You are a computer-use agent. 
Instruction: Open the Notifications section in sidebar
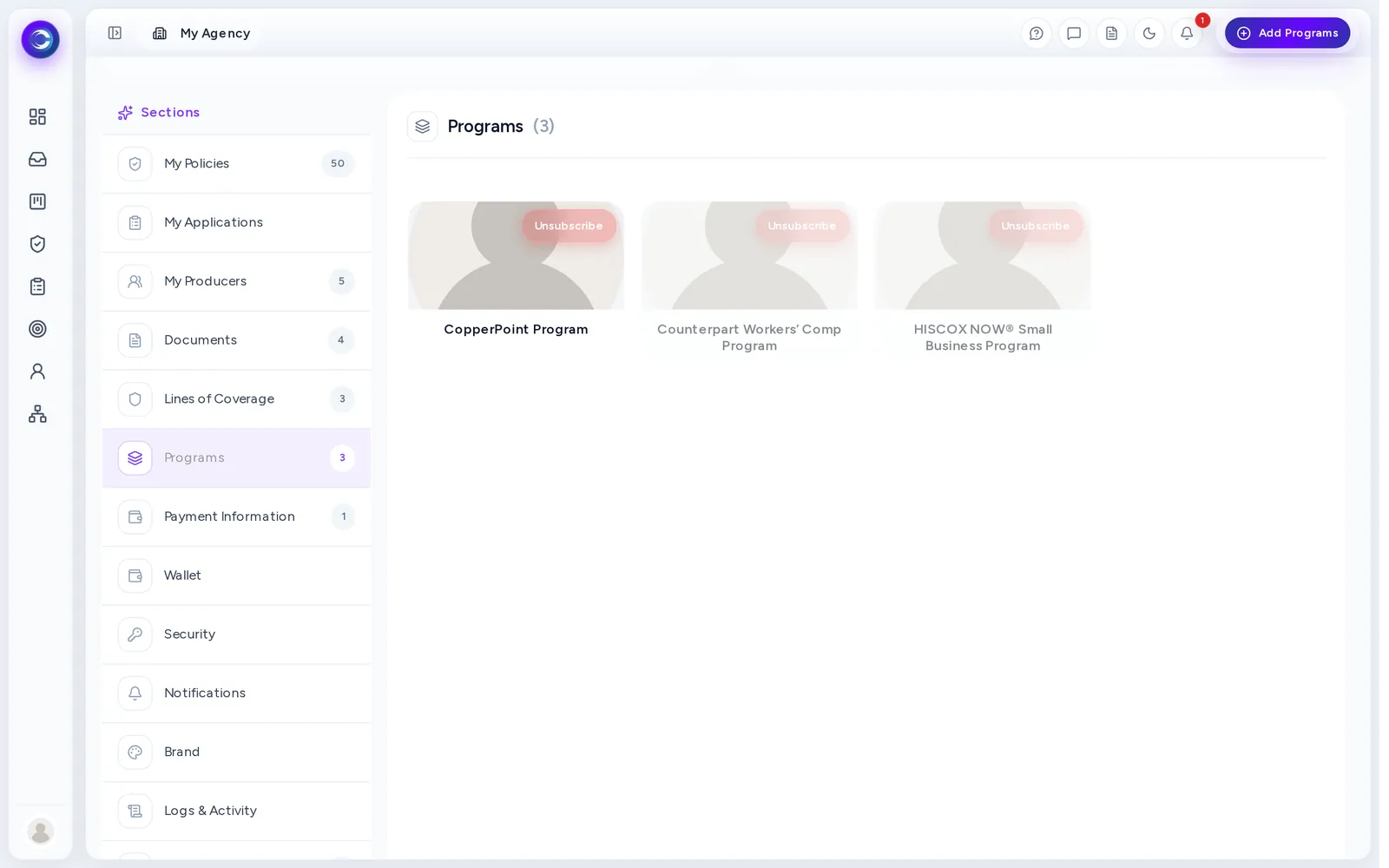236,694
